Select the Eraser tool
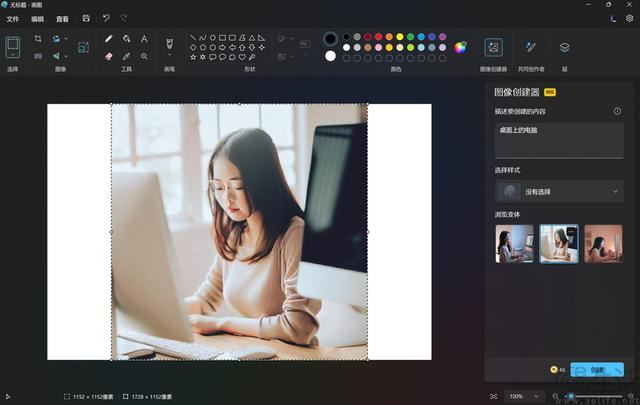640x405 pixels. 109,56
